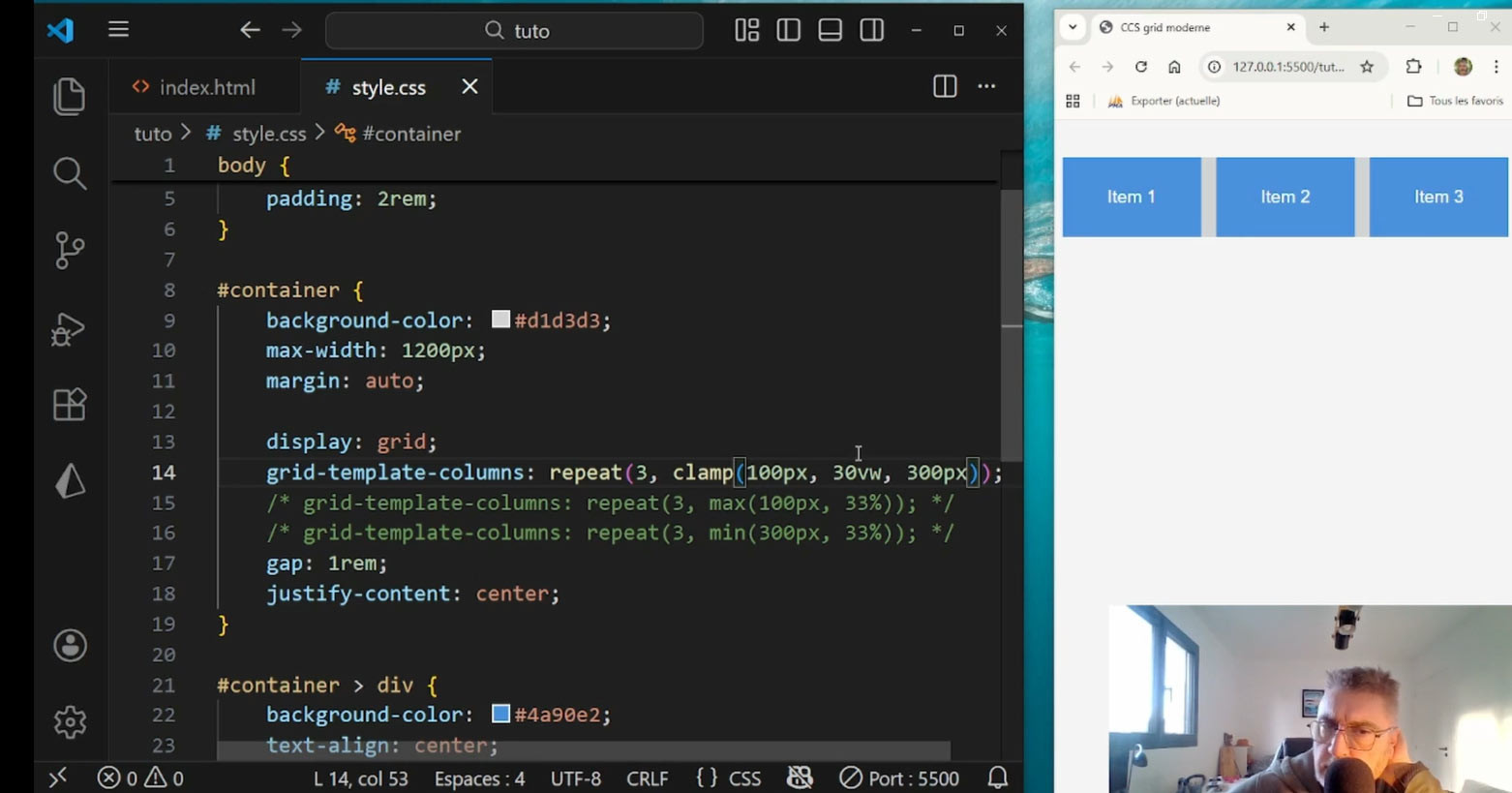Image resolution: width=1512 pixels, height=793 pixels.
Task: Open the Explorer view in activity bar
Action: coord(69,97)
